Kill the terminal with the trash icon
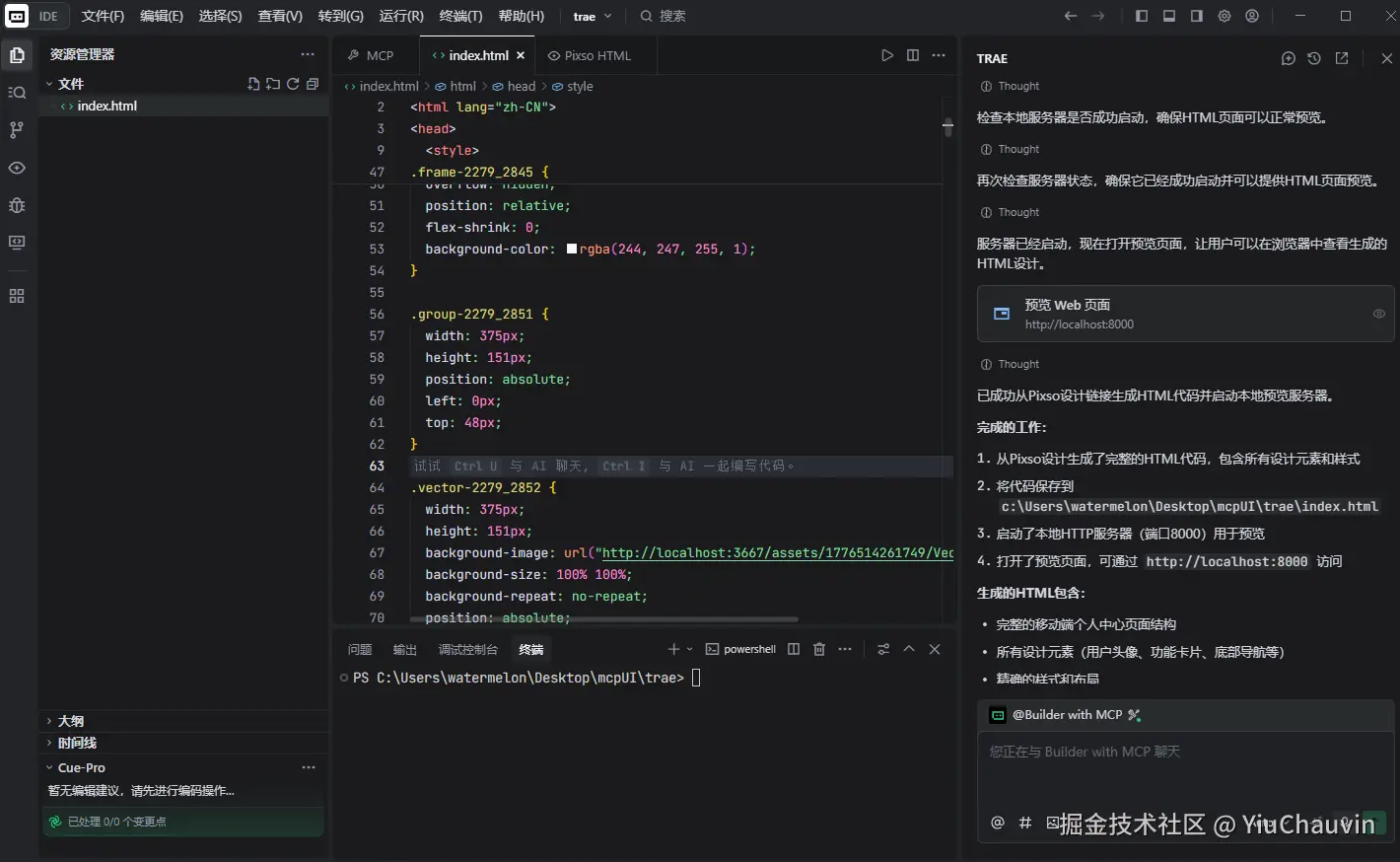The image size is (1400, 862). point(819,649)
